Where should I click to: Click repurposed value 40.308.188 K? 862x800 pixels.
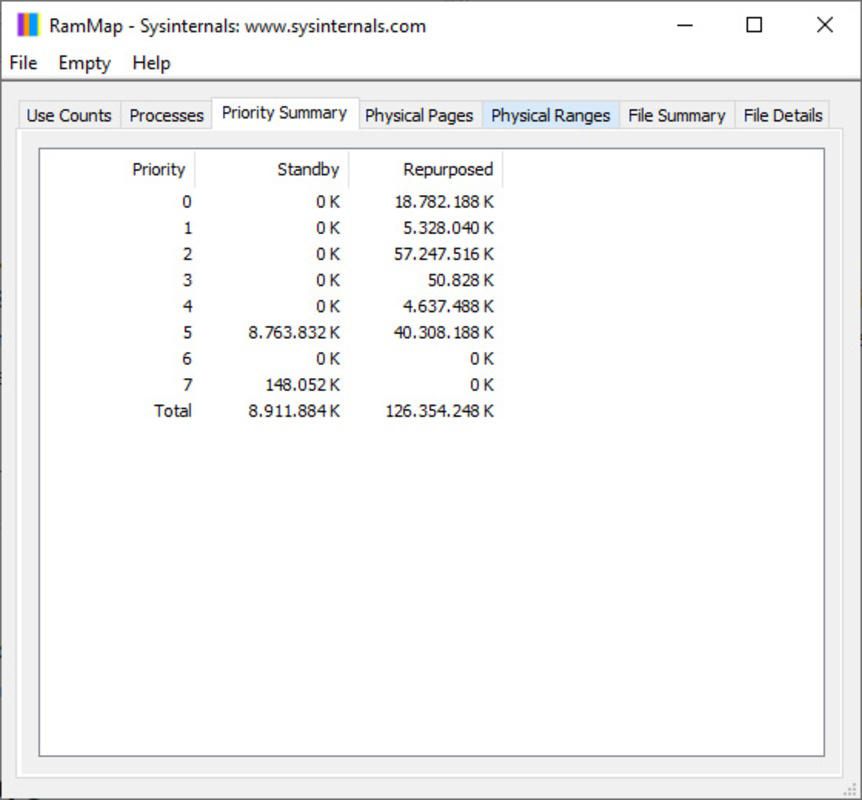click(444, 333)
